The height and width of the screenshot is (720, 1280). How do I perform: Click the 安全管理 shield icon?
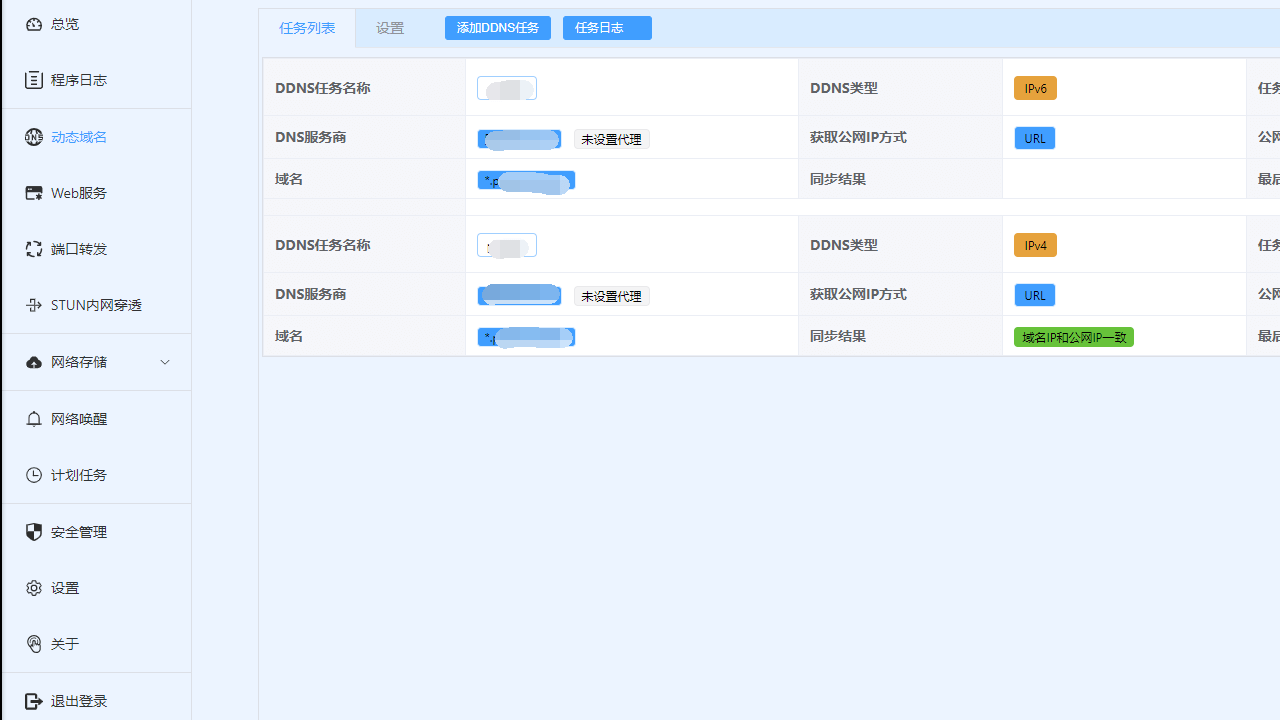[x=34, y=532]
